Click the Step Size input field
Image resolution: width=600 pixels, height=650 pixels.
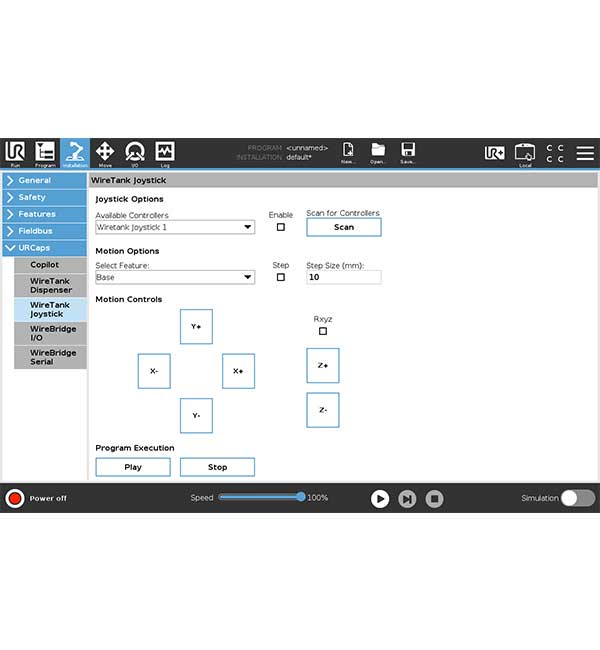344,277
